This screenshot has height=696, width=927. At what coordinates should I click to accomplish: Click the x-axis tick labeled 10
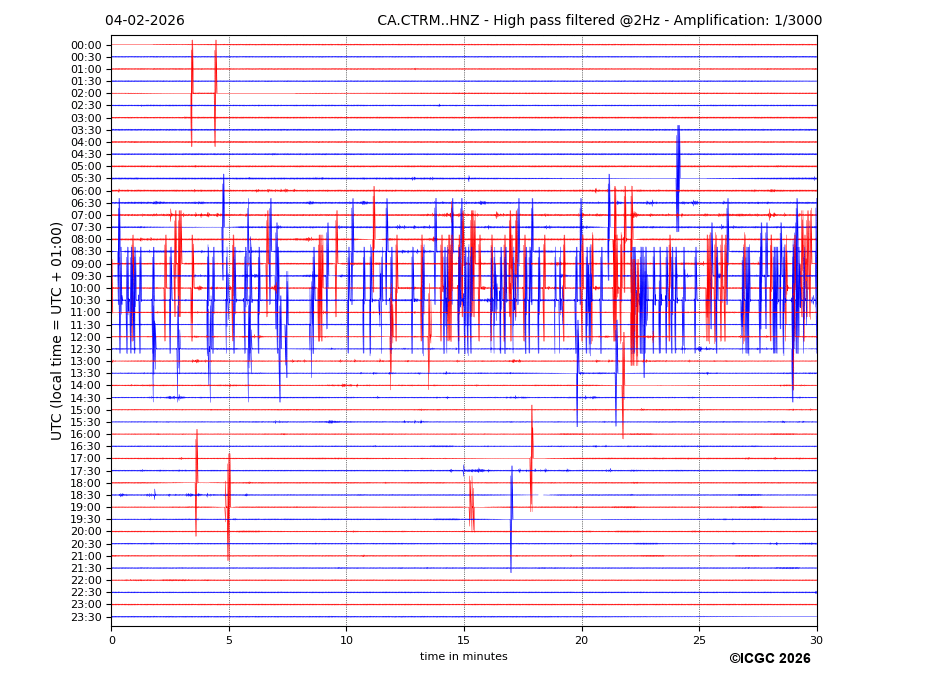point(347,640)
